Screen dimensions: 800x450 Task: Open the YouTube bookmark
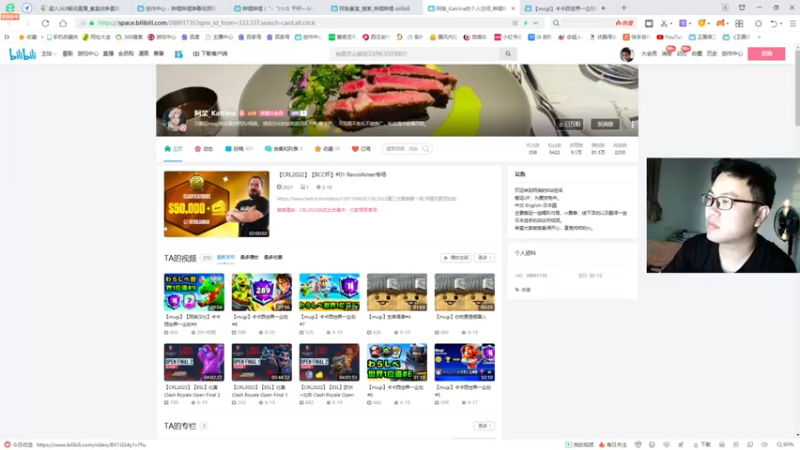click(x=669, y=37)
